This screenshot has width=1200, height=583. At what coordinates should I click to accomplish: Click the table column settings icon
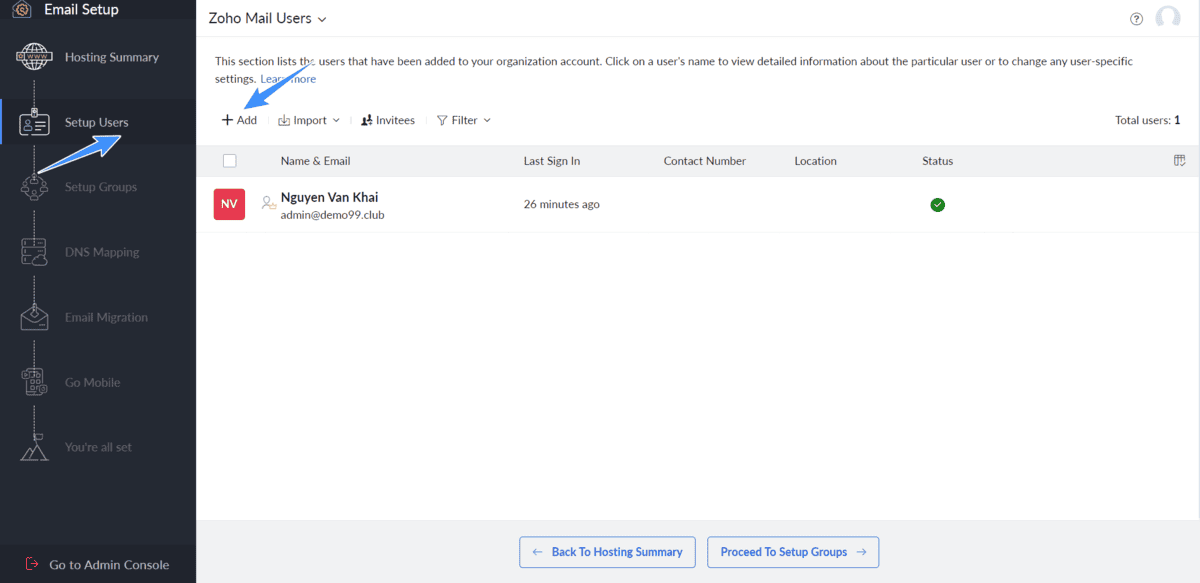click(x=1179, y=161)
